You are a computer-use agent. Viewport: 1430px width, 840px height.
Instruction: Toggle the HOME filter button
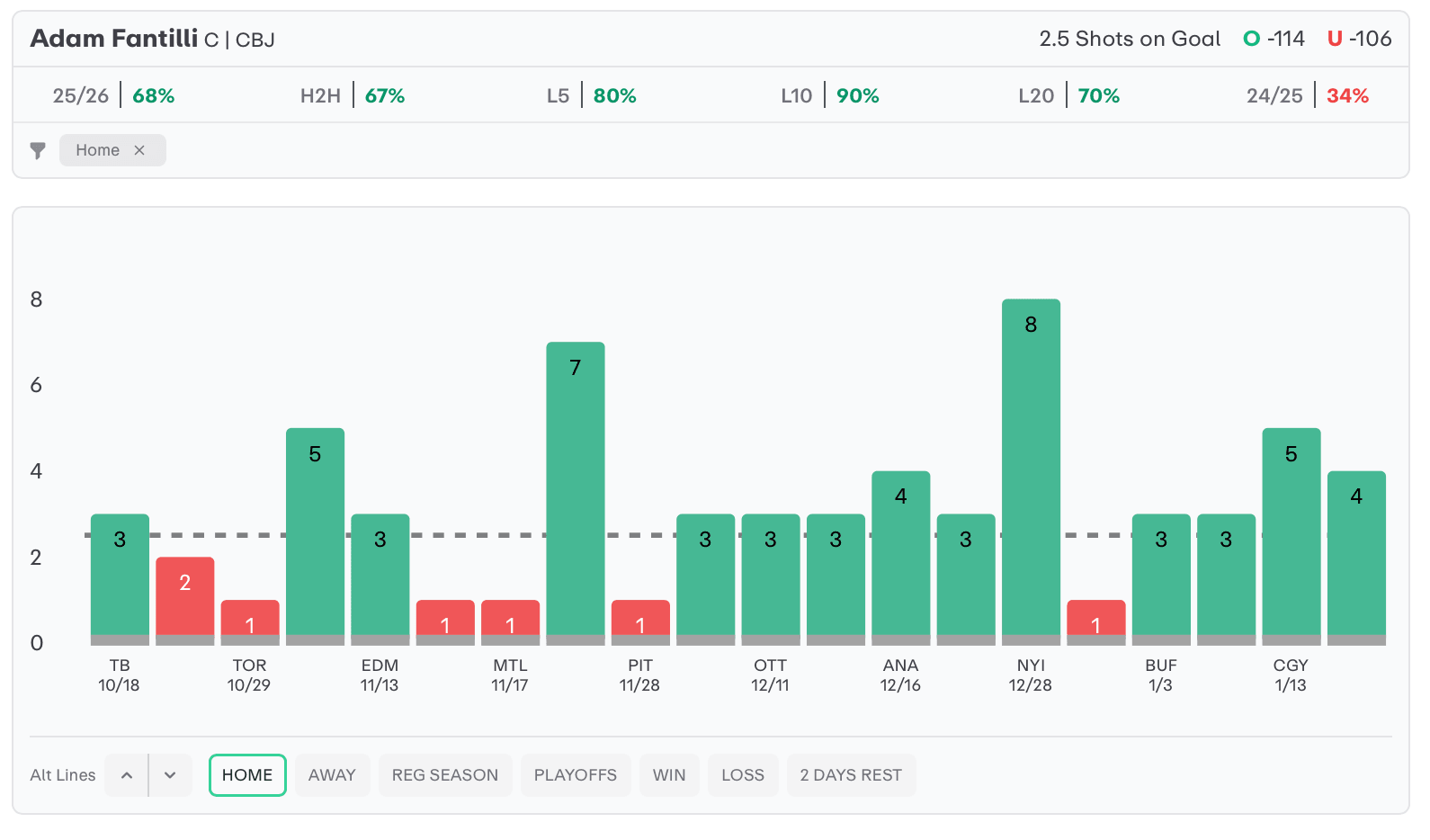(247, 775)
